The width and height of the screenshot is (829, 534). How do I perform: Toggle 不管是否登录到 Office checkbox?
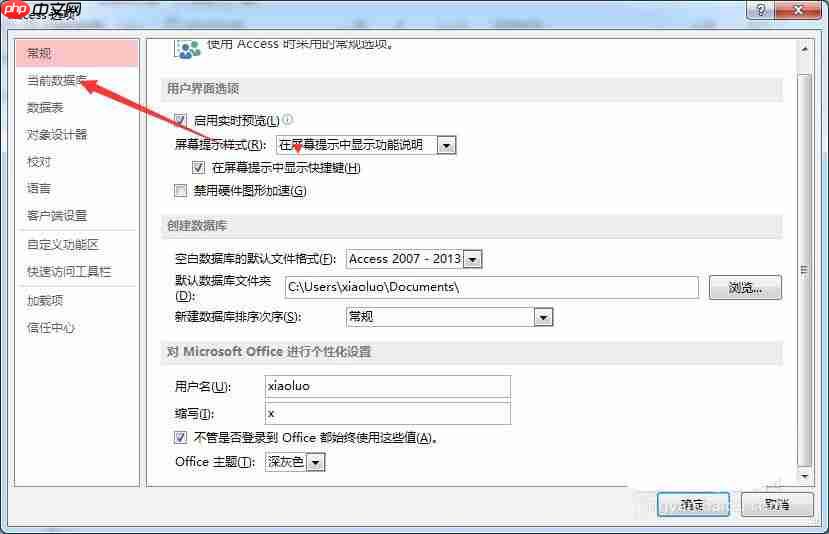click(x=180, y=437)
